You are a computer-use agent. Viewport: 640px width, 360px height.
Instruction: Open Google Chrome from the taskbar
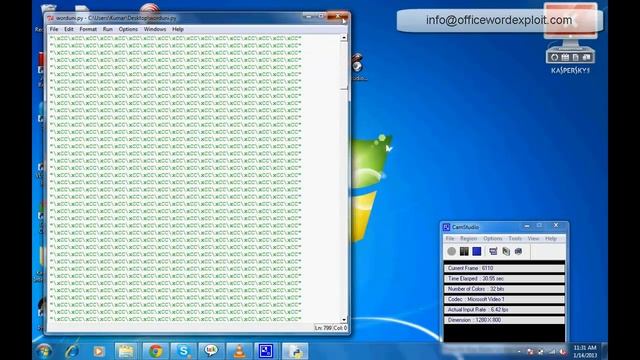click(x=155, y=351)
